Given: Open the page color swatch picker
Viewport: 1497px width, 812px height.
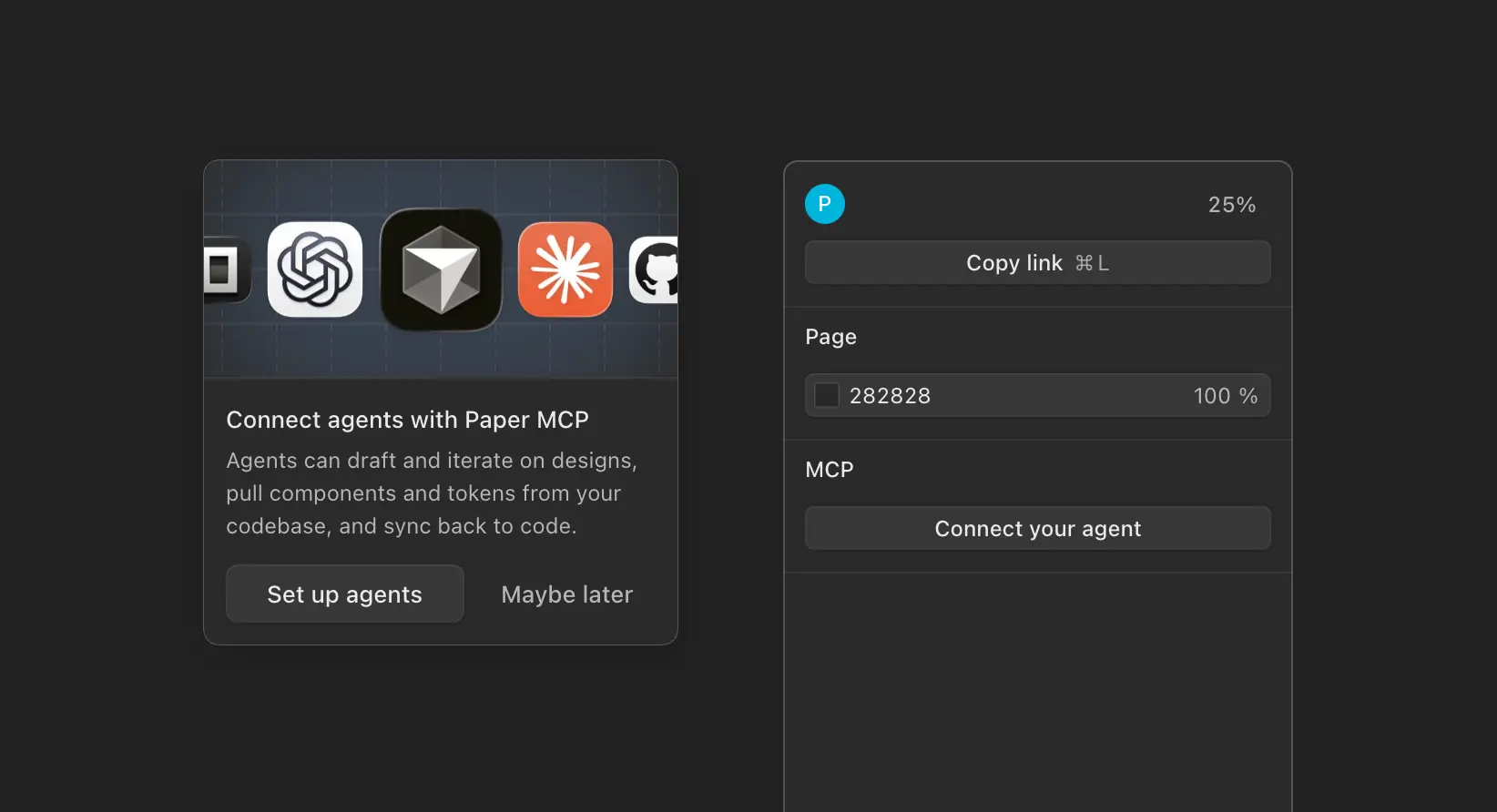Looking at the screenshot, I should point(827,395).
